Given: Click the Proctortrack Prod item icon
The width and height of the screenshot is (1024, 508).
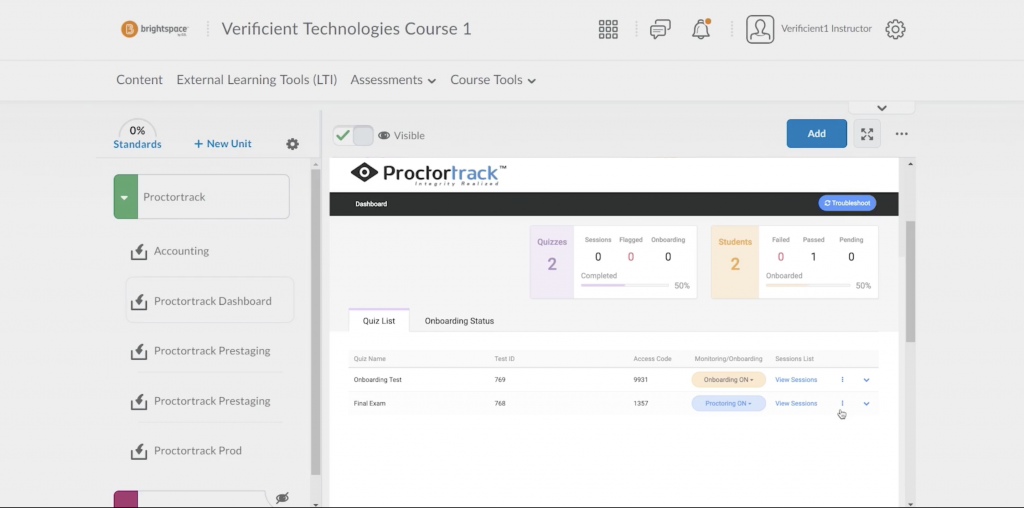Looking at the screenshot, I should click(138, 451).
